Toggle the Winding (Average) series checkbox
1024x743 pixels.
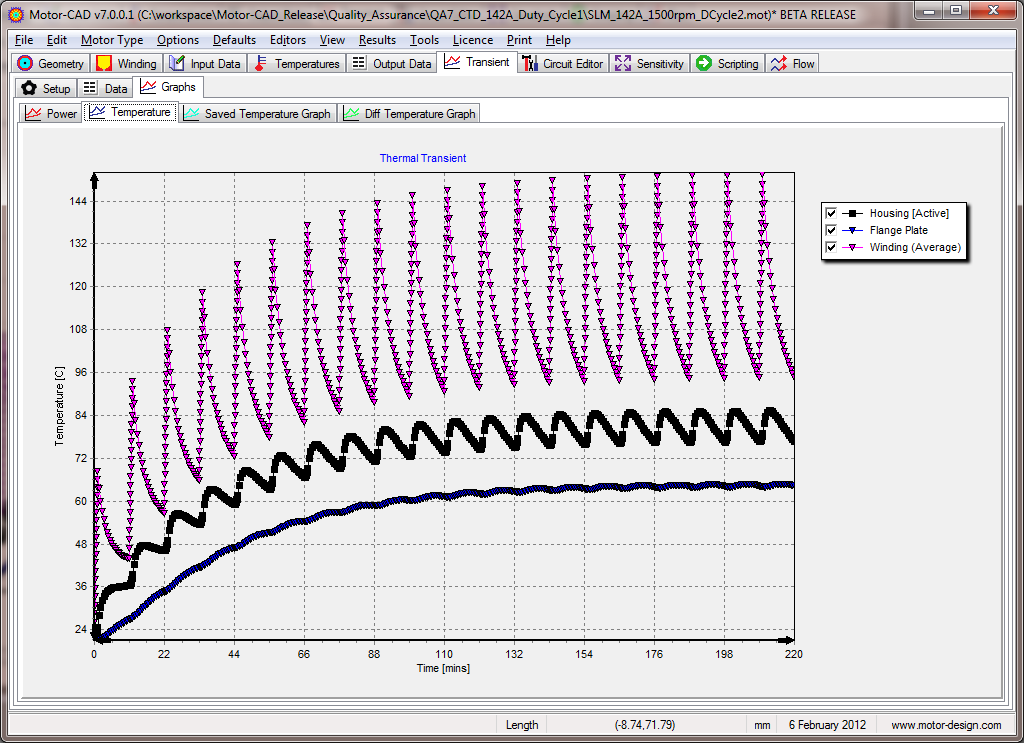[x=831, y=247]
